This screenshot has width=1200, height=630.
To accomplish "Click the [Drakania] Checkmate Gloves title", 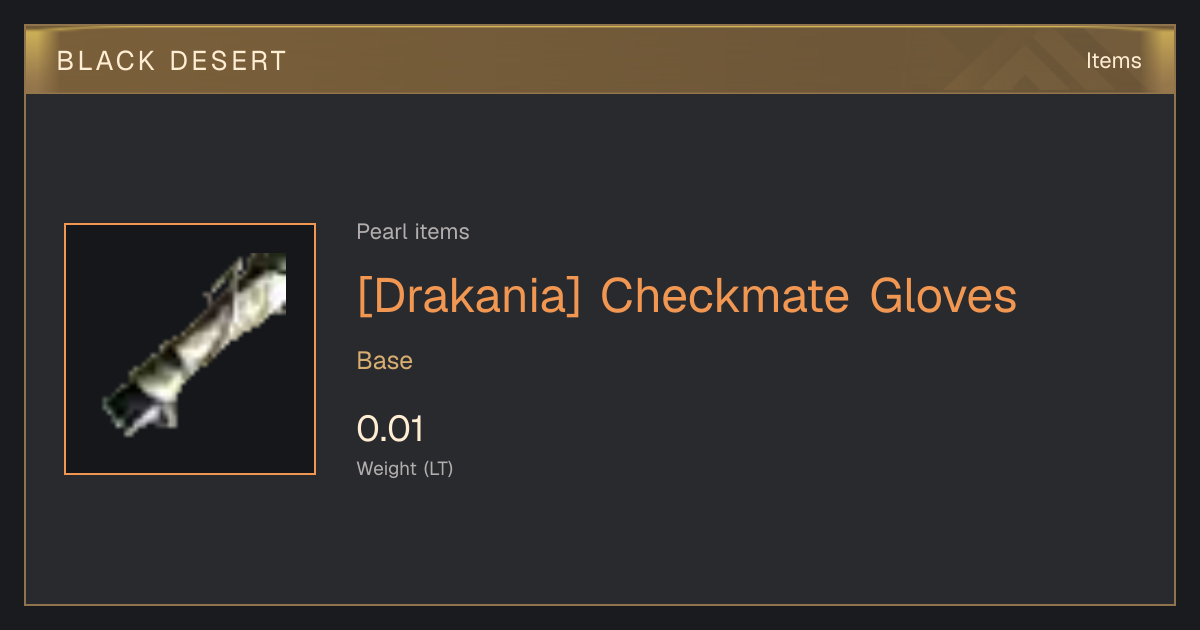I will 687,296.
